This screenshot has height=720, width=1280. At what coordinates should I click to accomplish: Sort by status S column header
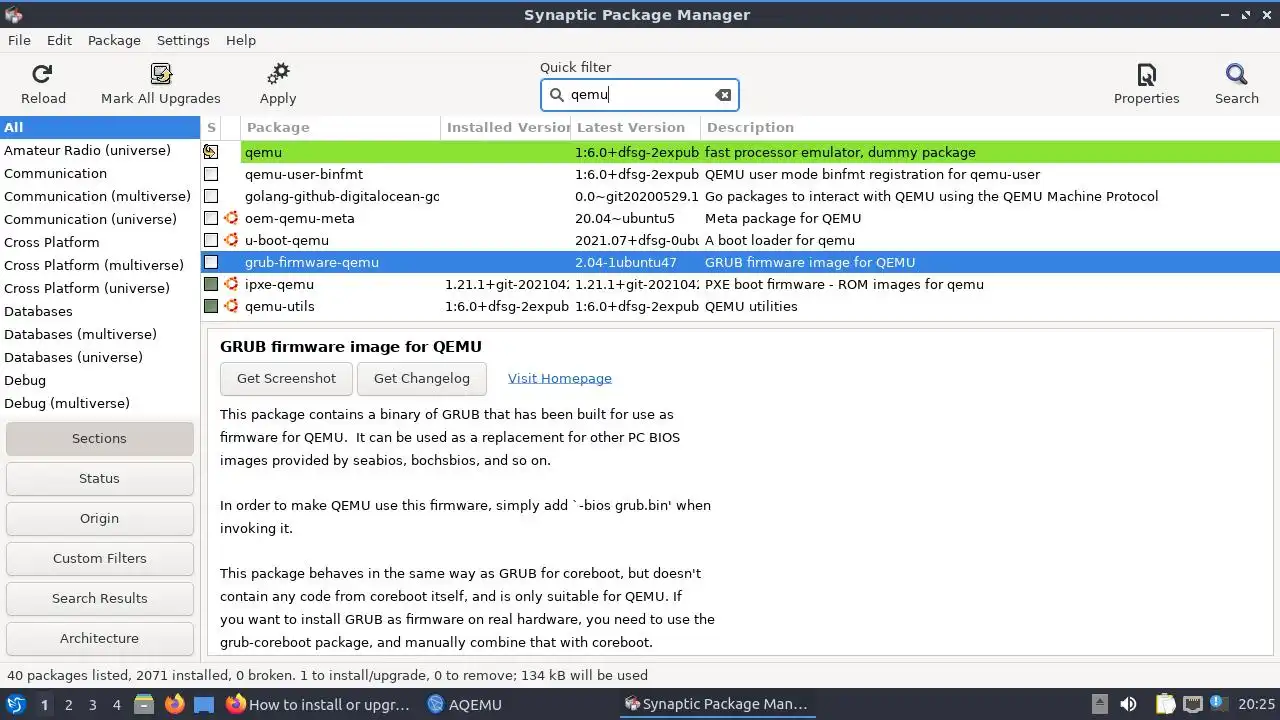[x=211, y=127]
